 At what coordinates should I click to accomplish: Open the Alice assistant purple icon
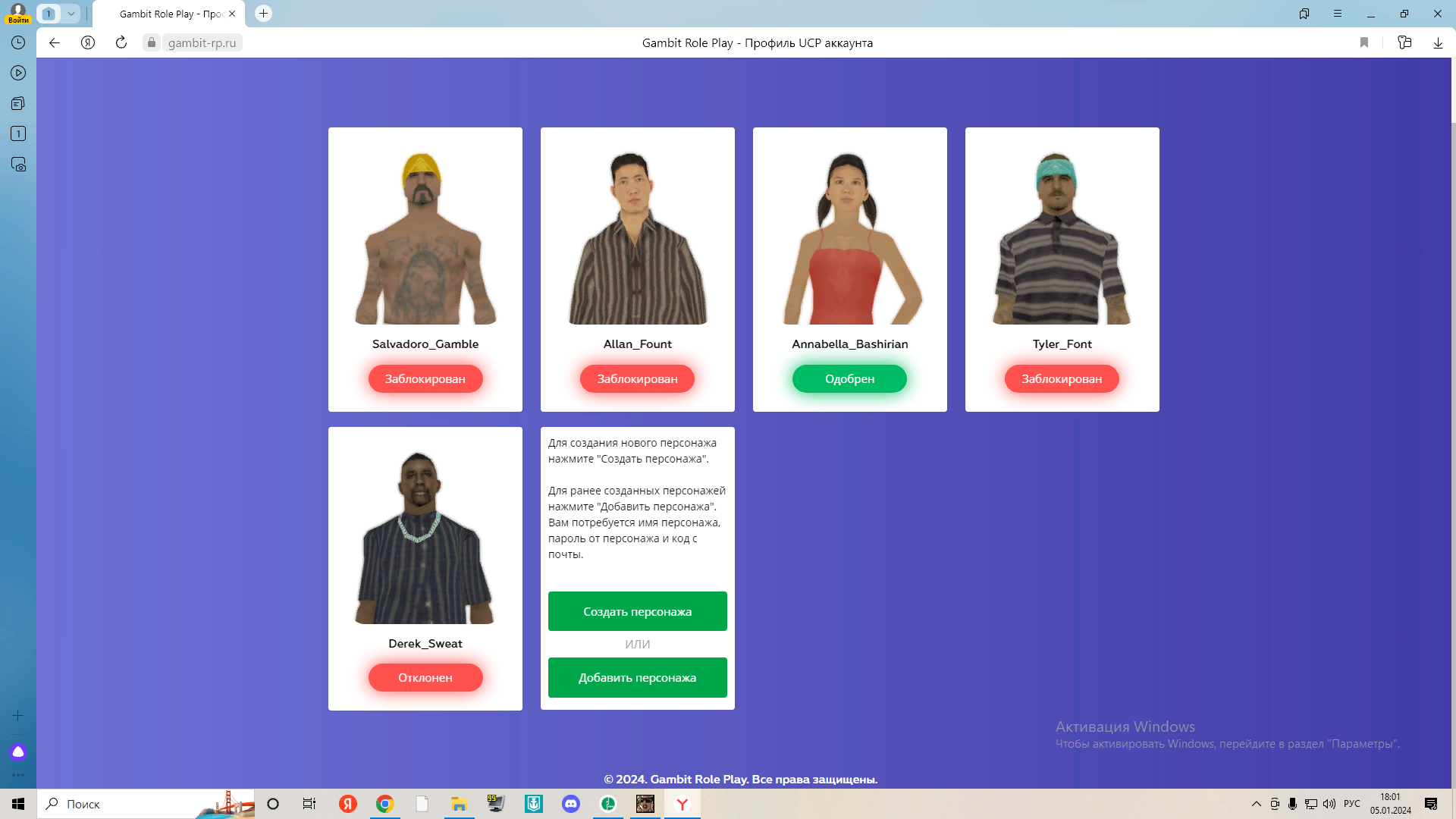pos(18,752)
